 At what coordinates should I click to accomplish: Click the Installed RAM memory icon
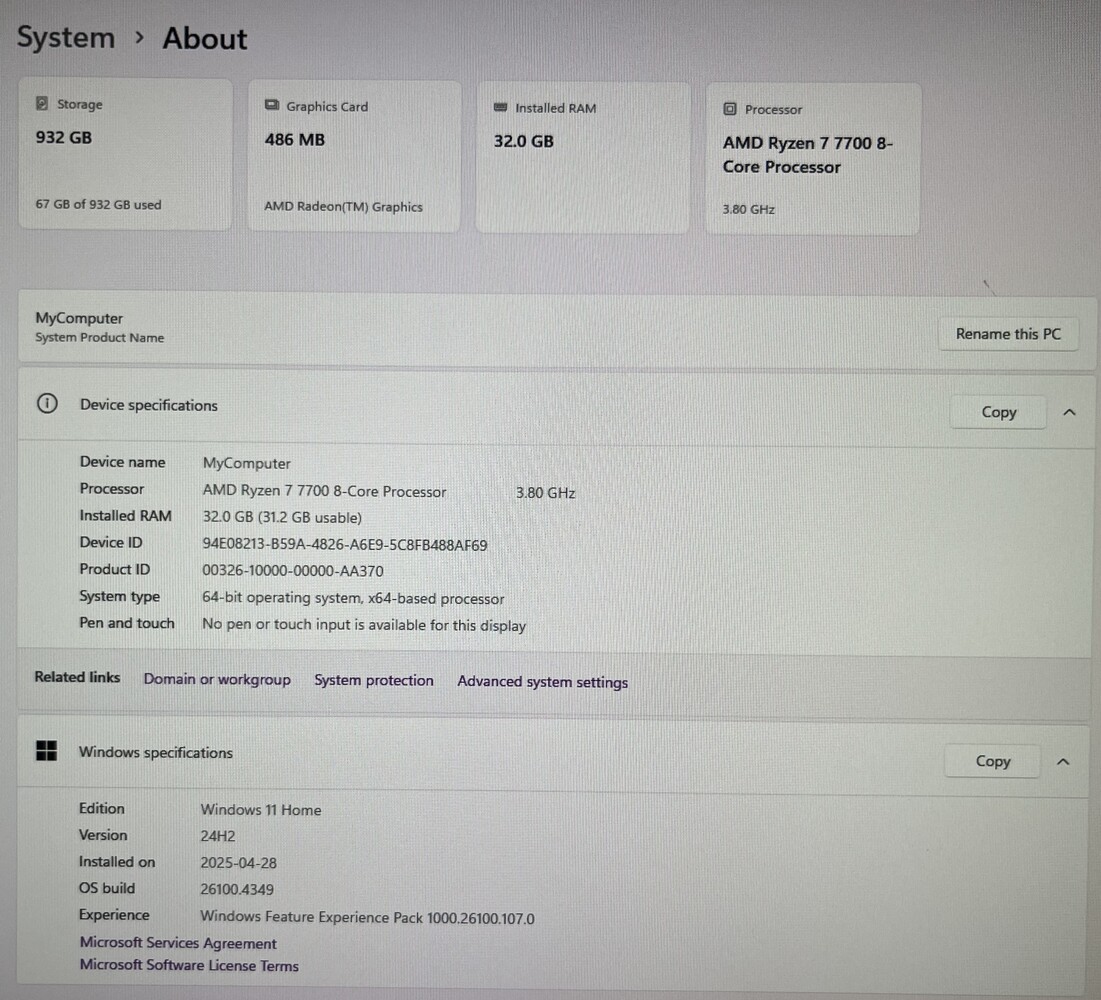501,107
